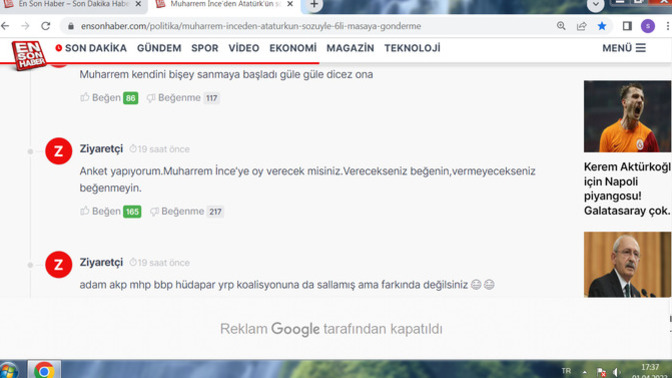Close the 'En Son Haber – Son Dakika' tab
This screenshot has height=378, width=672.
click(138, 4)
